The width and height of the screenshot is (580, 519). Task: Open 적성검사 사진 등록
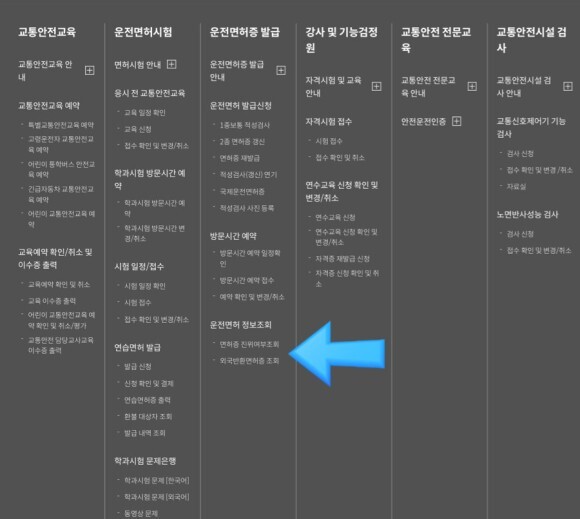pyautogui.click(x=247, y=208)
